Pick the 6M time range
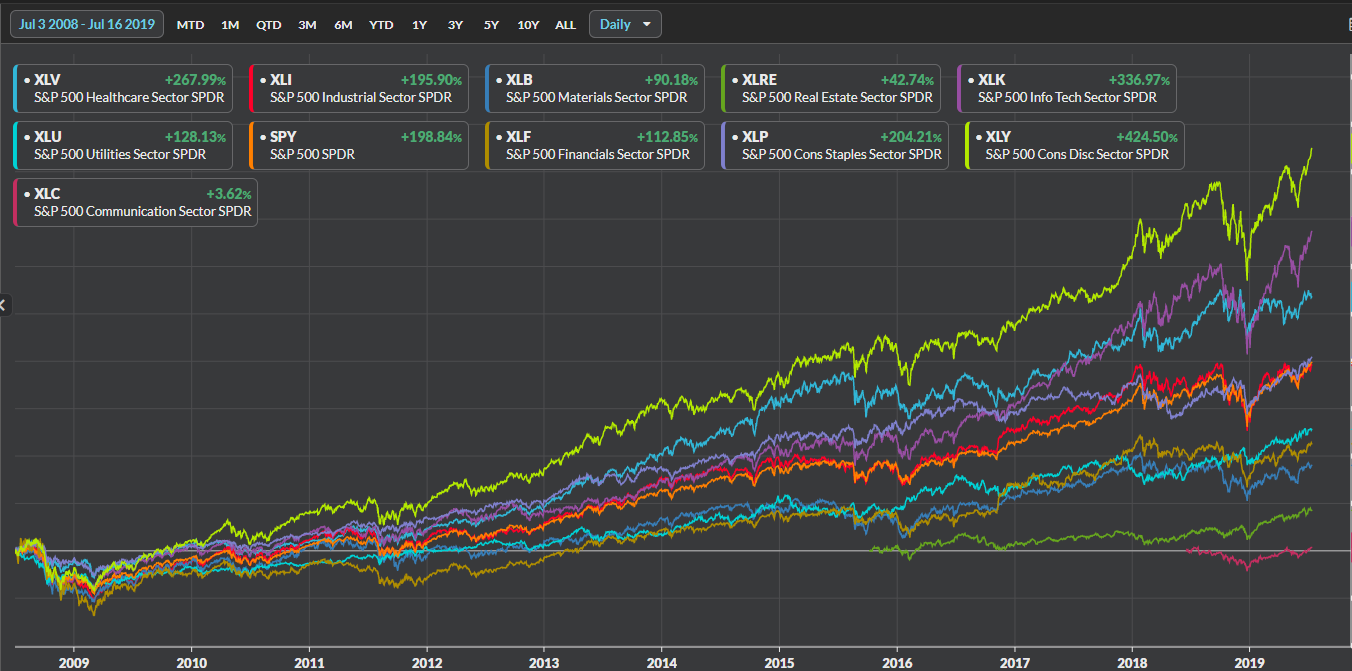The width and height of the screenshot is (1352, 671). pyautogui.click(x=343, y=25)
